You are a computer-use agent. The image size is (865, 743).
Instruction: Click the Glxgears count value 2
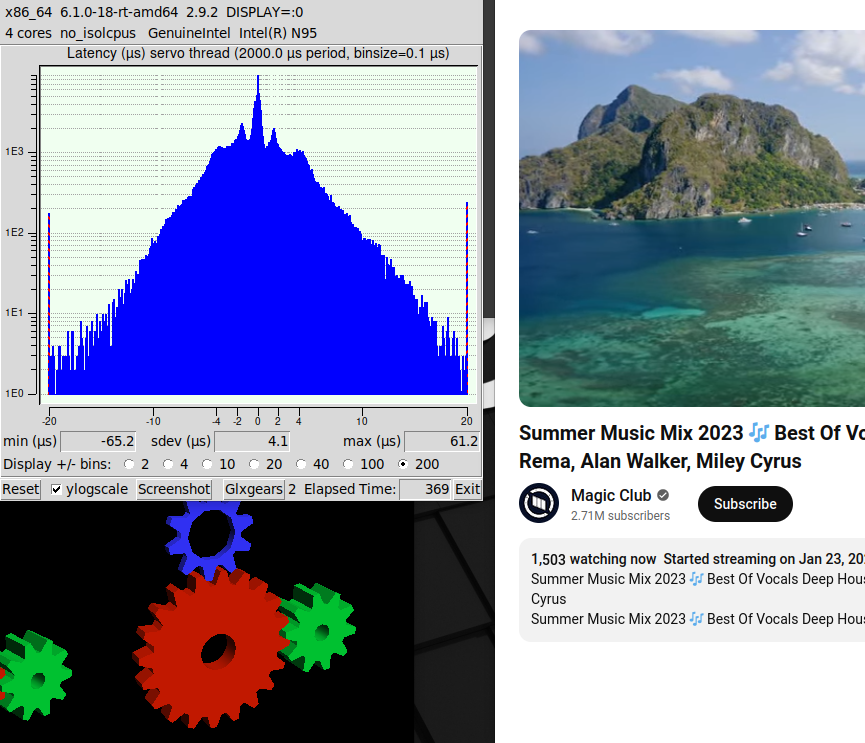click(x=292, y=489)
